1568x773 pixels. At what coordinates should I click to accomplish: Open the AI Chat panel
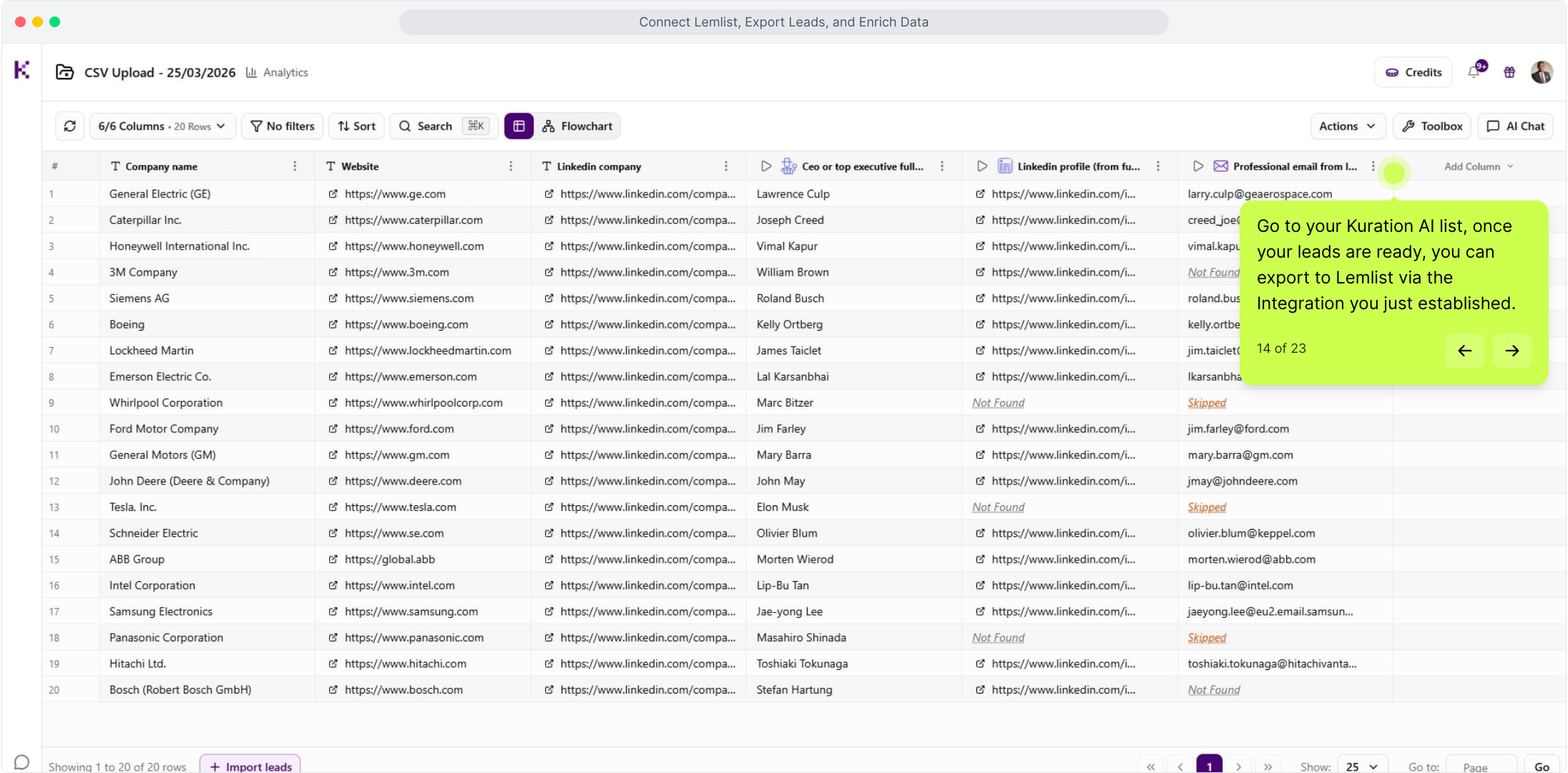pyautogui.click(x=1516, y=126)
